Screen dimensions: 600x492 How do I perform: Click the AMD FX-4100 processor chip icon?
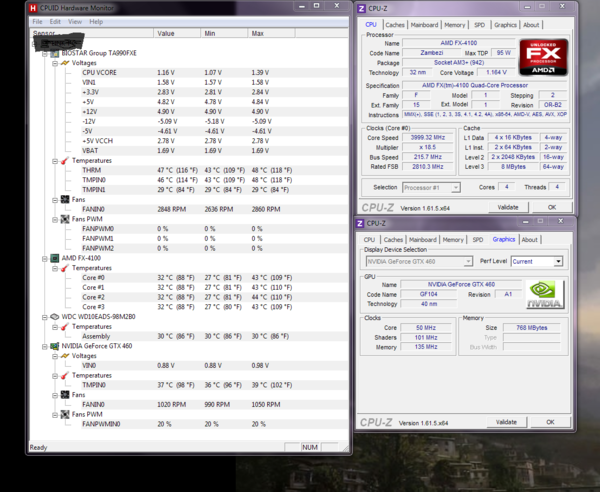[55, 258]
